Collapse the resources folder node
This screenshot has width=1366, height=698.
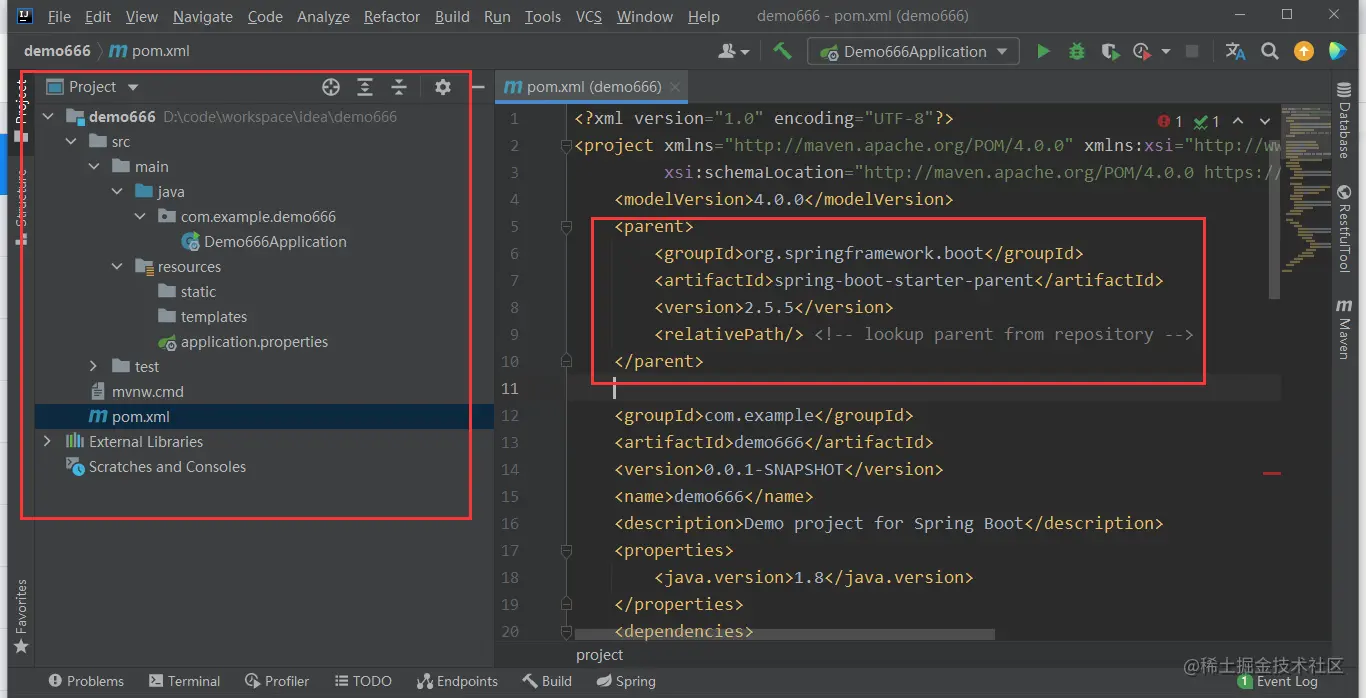[x=117, y=267]
